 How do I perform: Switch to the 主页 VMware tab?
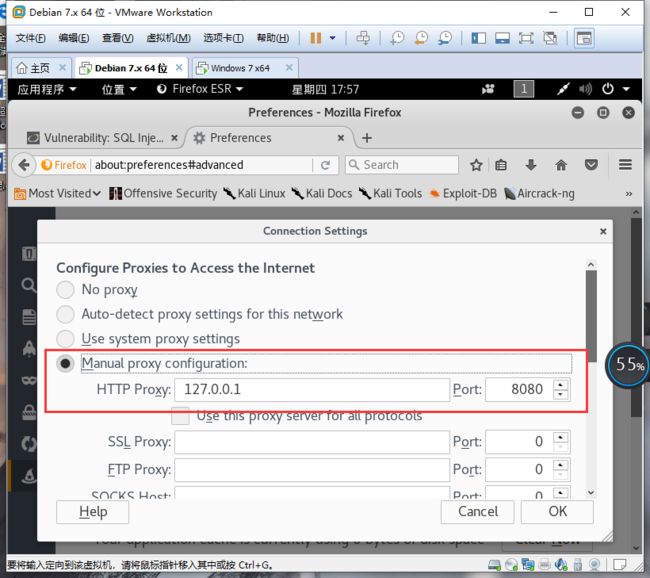click(x=40, y=68)
